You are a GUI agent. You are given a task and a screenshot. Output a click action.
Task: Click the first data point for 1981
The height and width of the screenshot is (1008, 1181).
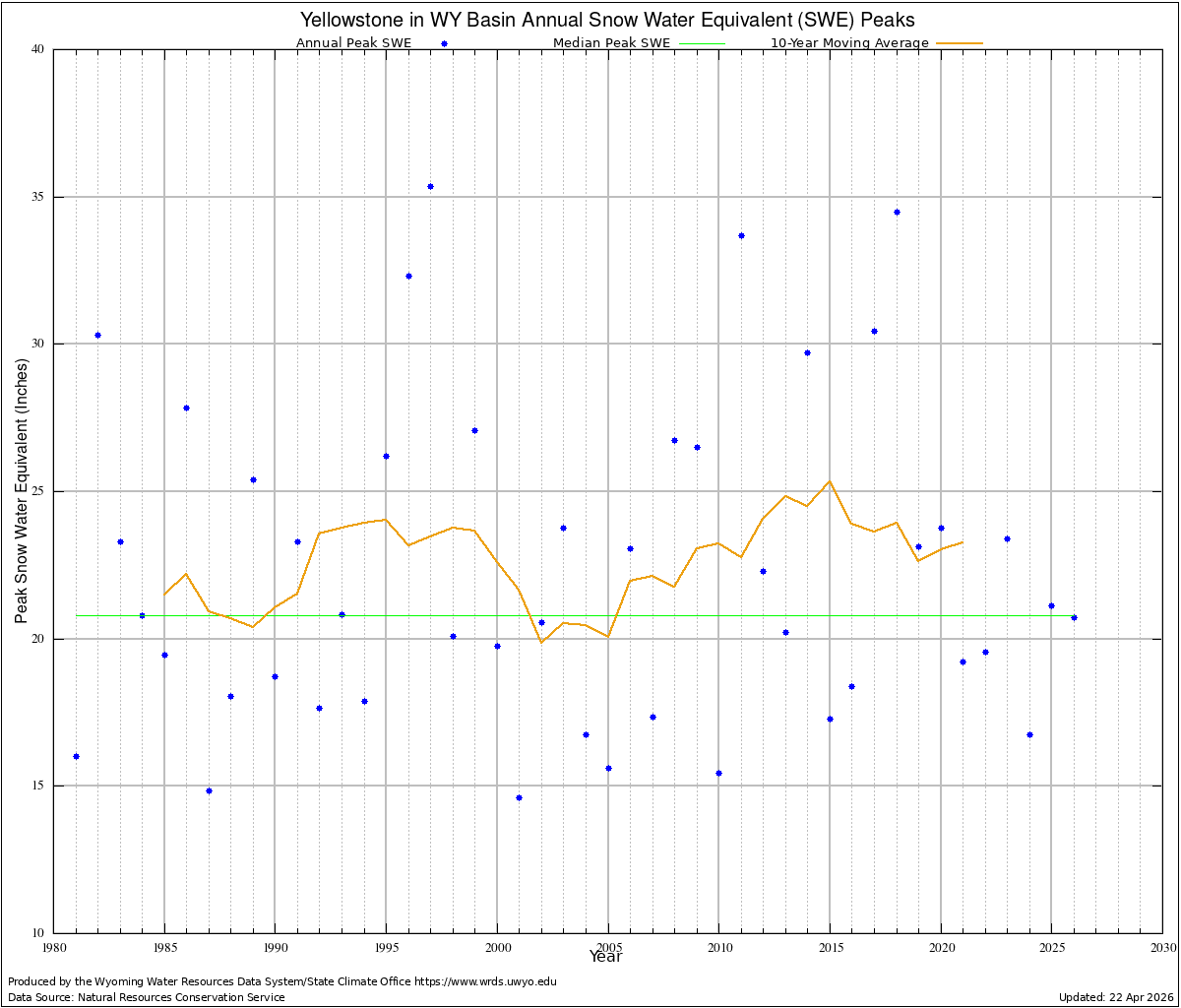pos(76,756)
